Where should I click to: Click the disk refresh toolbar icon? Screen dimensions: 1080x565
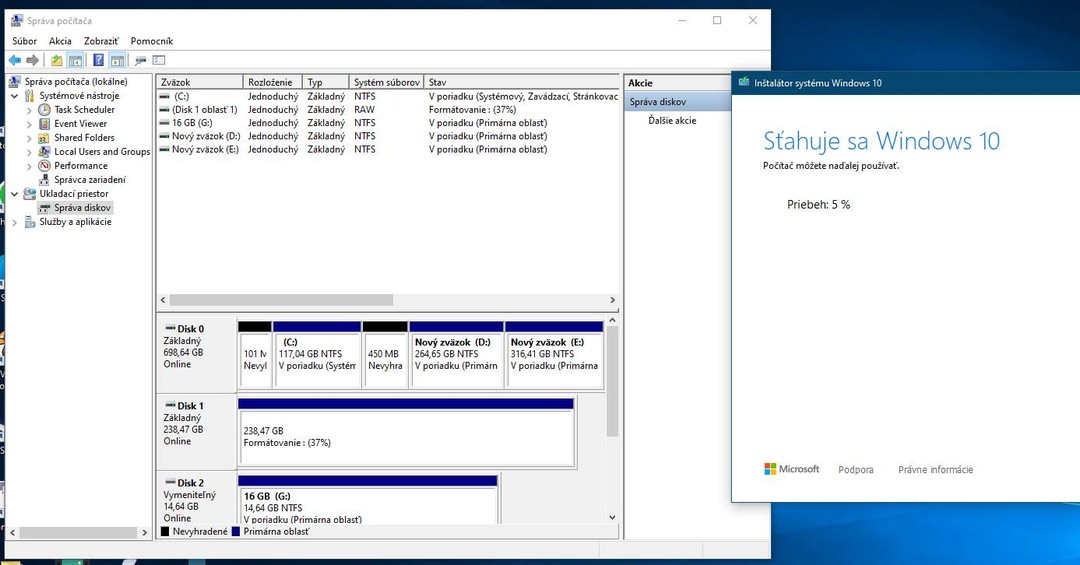pos(141,61)
